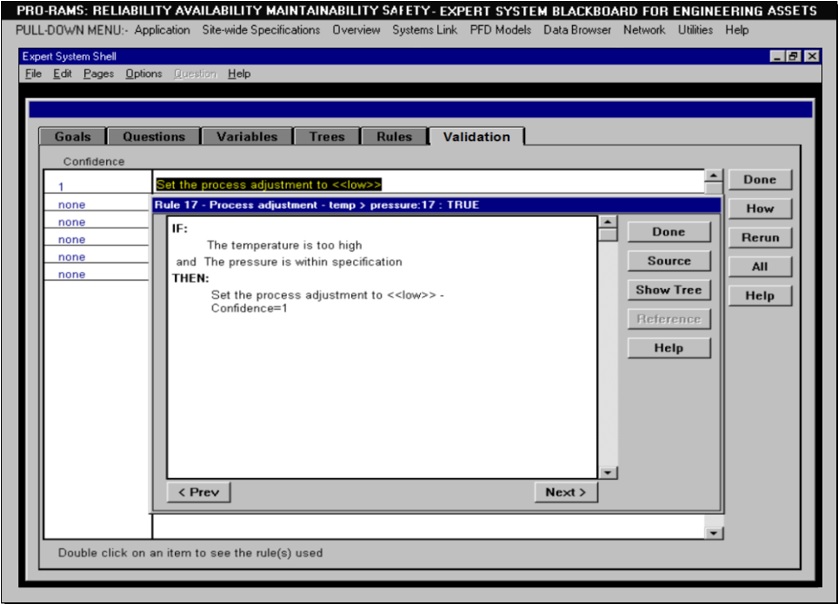Click results list scrollbar down arrow
Image resolution: width=840 pixels, height=605 pixels.
(714, 533)
